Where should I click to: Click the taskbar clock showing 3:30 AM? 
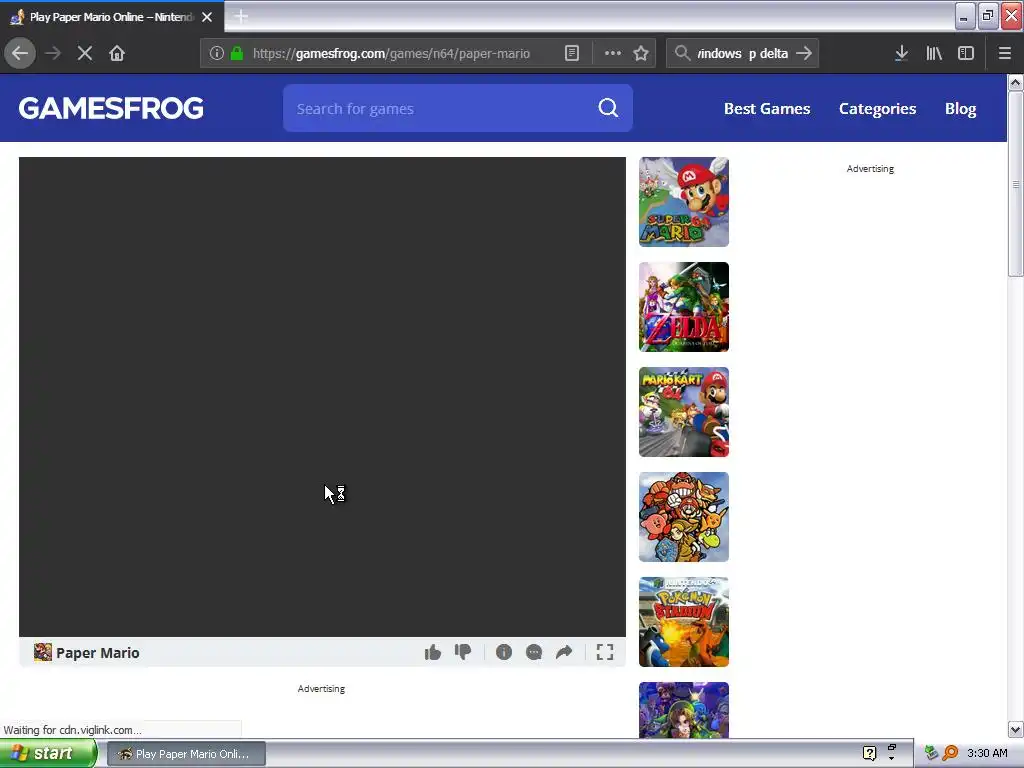(987, 753)
